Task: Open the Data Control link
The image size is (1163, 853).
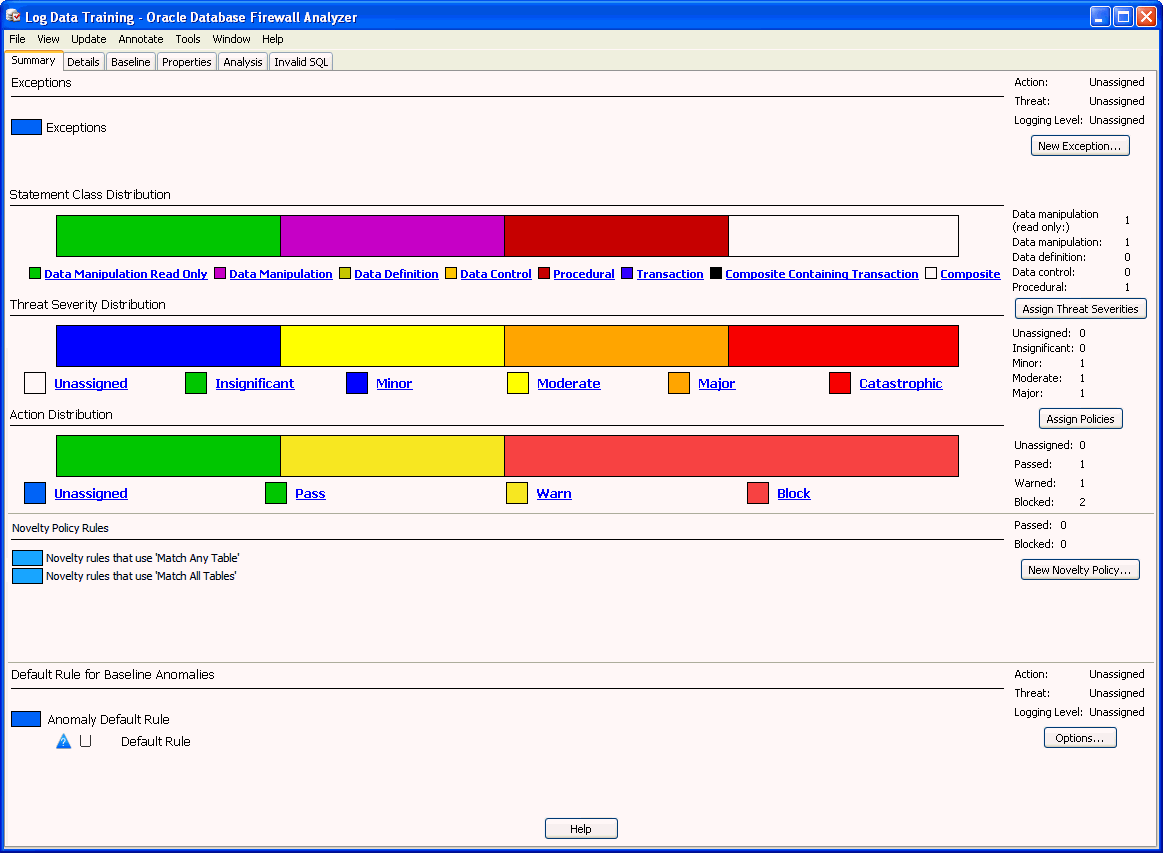Action: point(495,274)
